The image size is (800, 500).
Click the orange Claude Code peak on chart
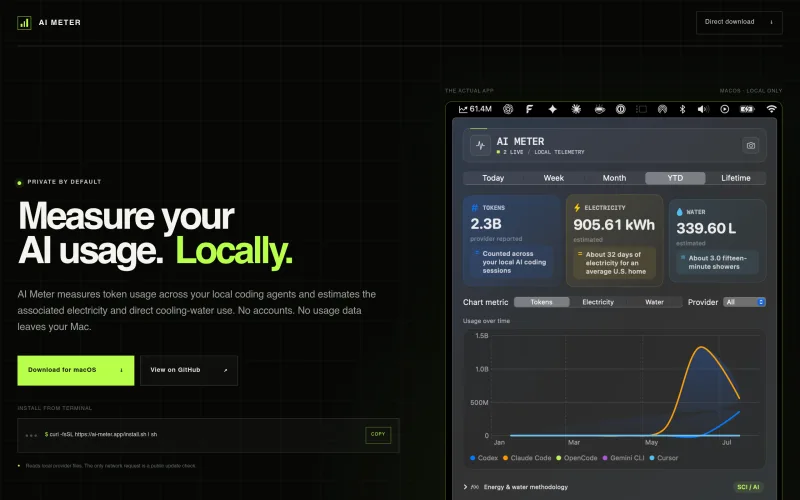[702, 347]
